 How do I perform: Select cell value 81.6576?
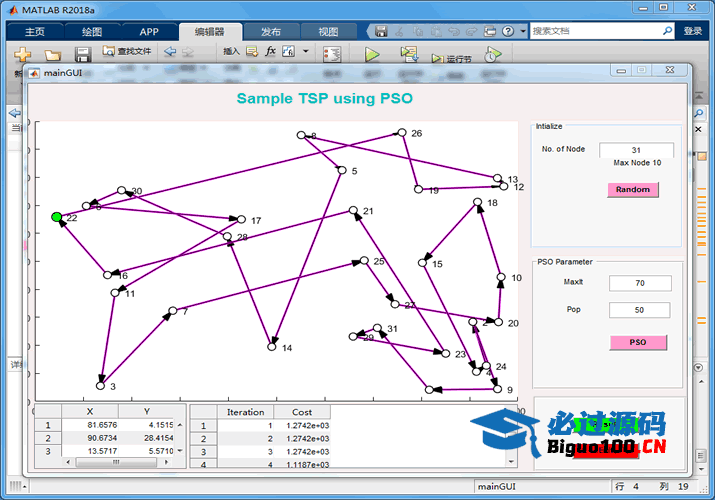(x=90, y=425)
